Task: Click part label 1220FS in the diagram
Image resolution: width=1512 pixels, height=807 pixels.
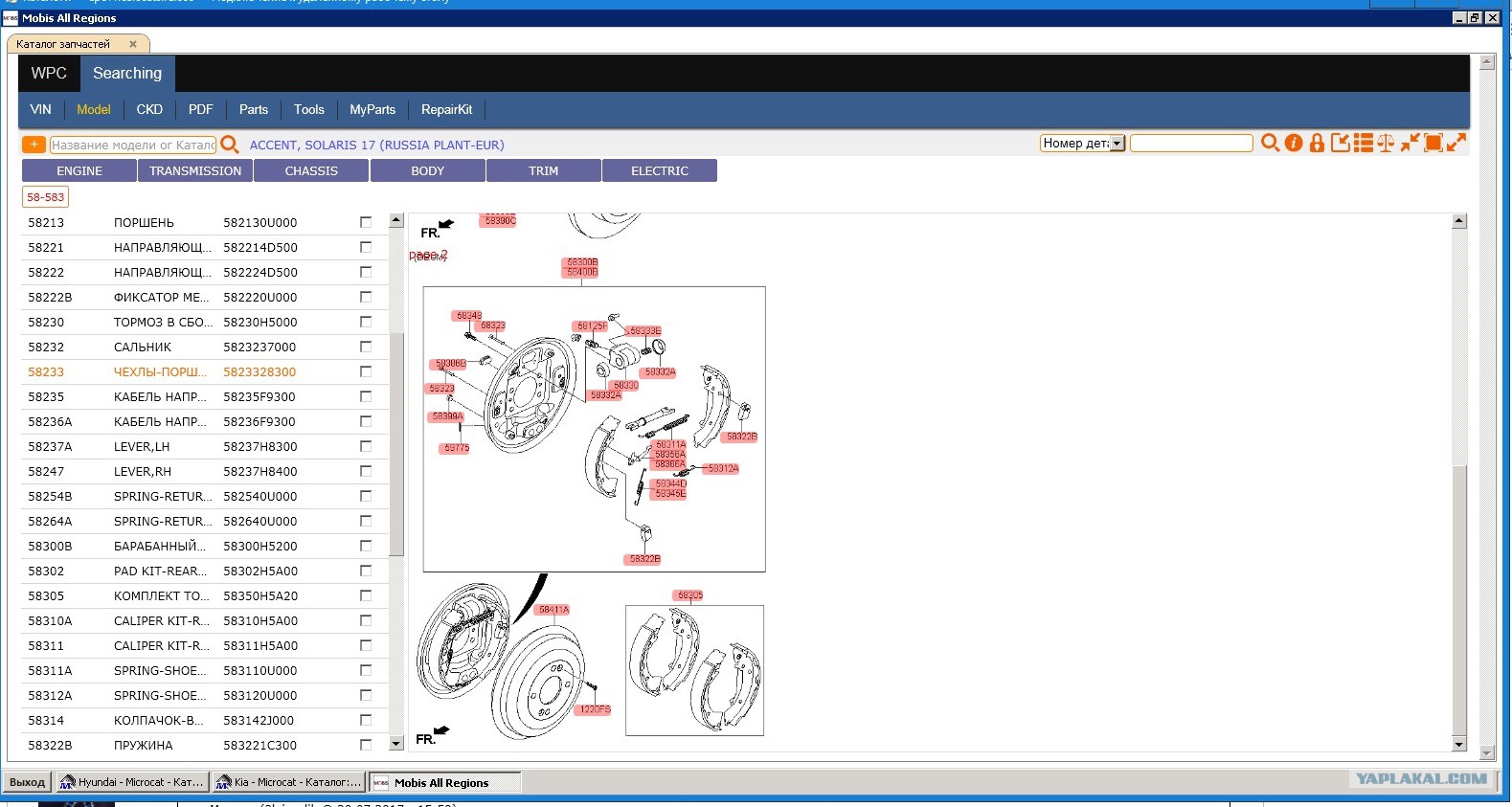Action: [595, 709]
